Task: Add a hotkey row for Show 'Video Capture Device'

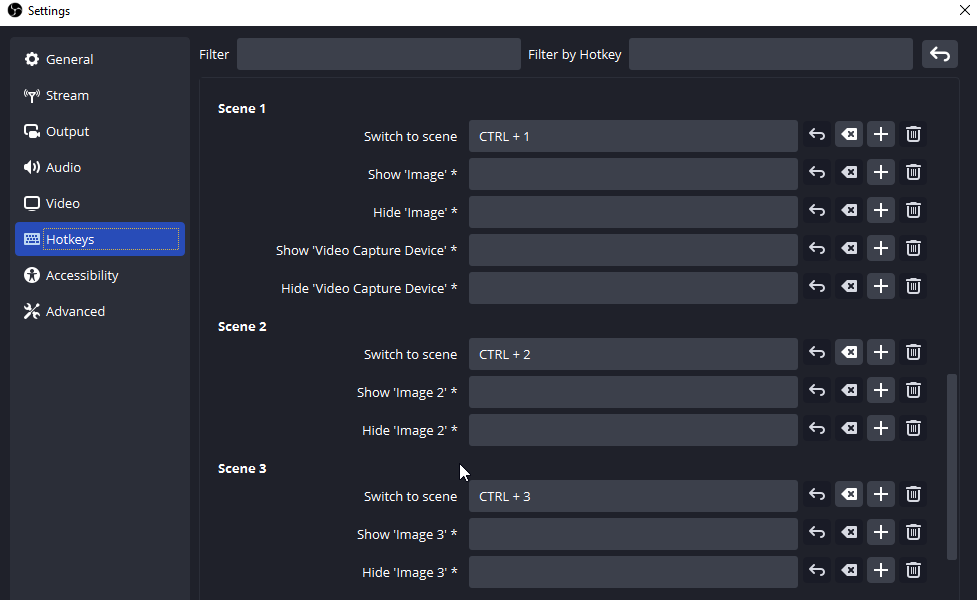Action: tap(880, 249)
